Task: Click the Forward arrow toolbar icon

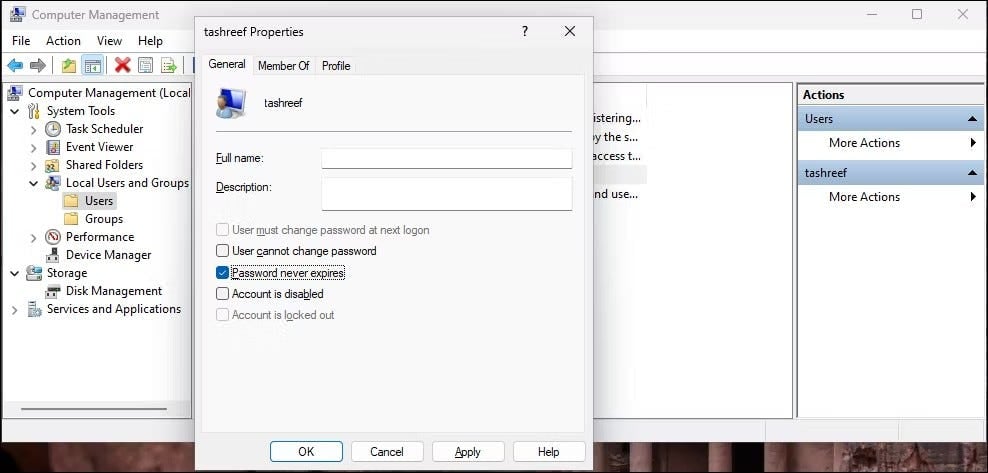Action: click(x=38, y=65)
